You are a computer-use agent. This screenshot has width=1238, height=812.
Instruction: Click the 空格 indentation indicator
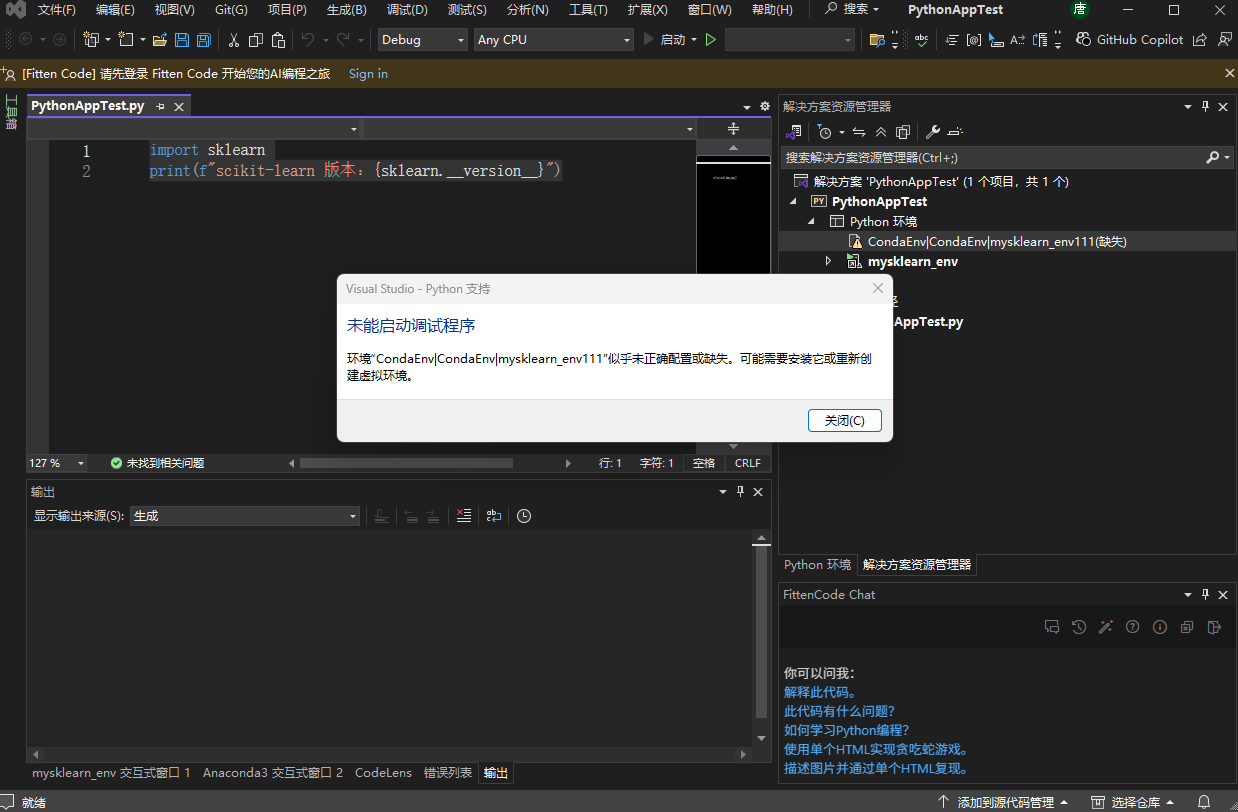coord(704,463)
